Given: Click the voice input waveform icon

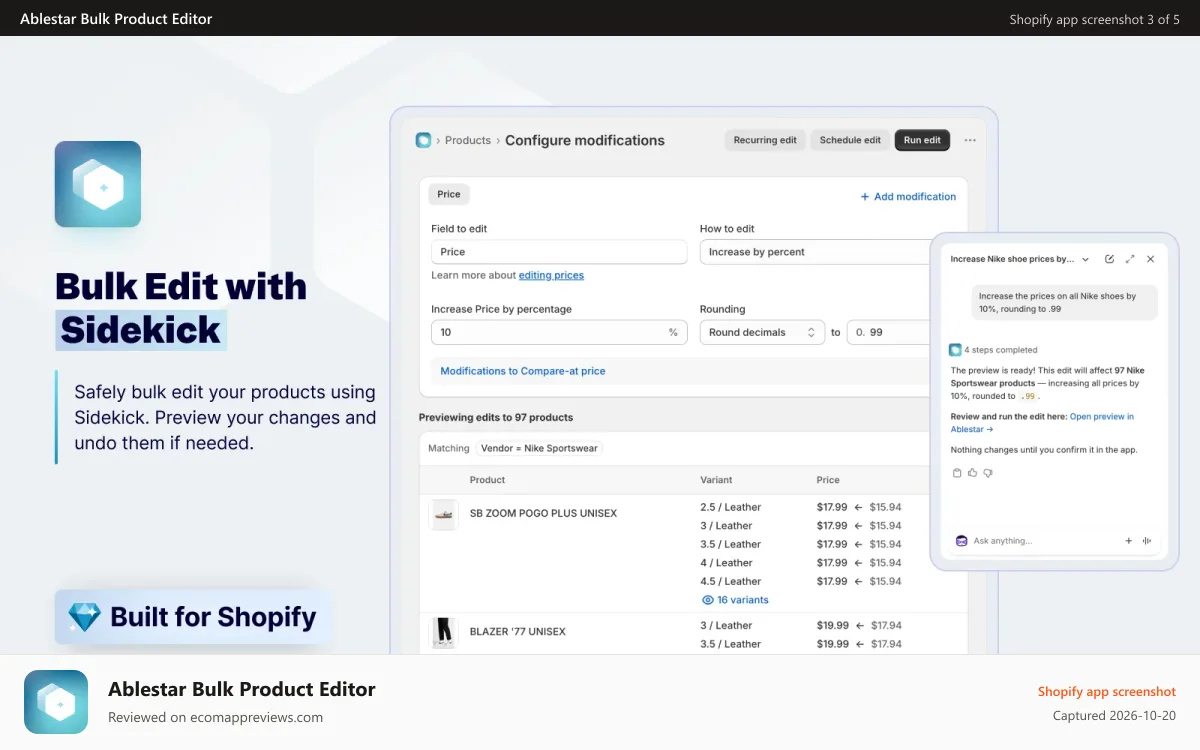Looking at the screenshot, I should tap(1147, 541).
